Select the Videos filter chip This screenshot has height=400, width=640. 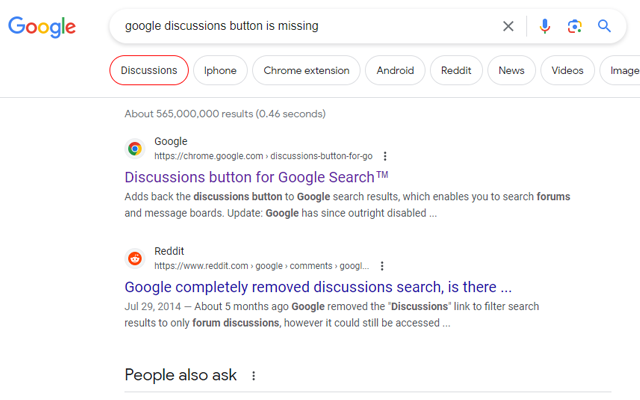567,70
